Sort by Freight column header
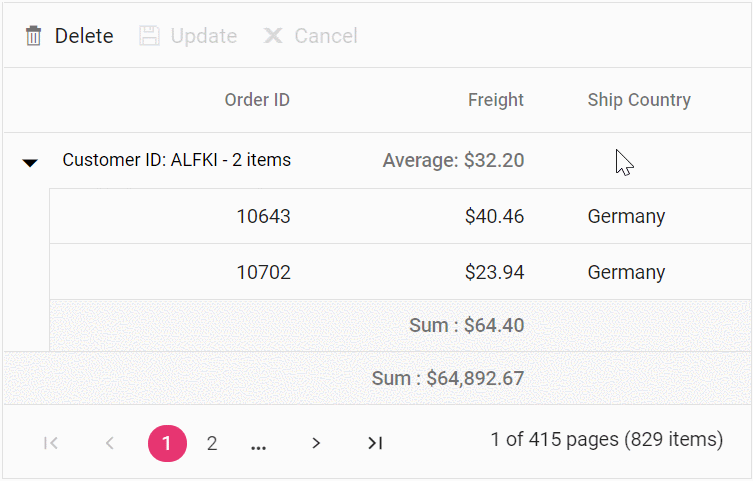This screenshot has width=753, height=481. click(496, 100)
